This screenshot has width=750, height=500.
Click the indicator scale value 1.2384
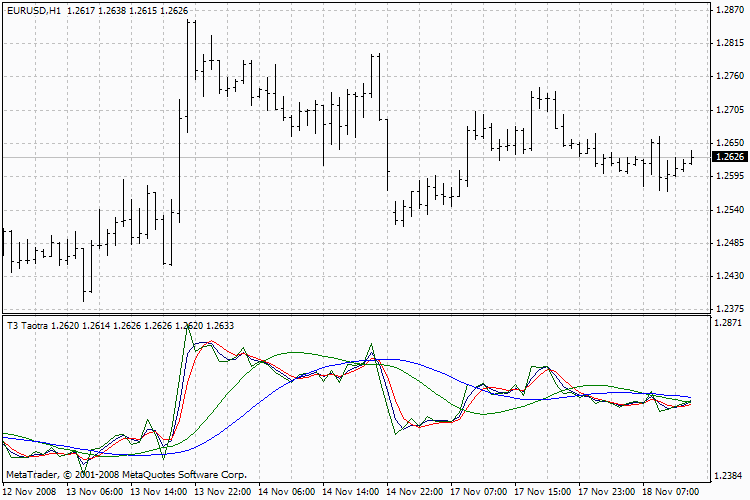tap(728, 476)
